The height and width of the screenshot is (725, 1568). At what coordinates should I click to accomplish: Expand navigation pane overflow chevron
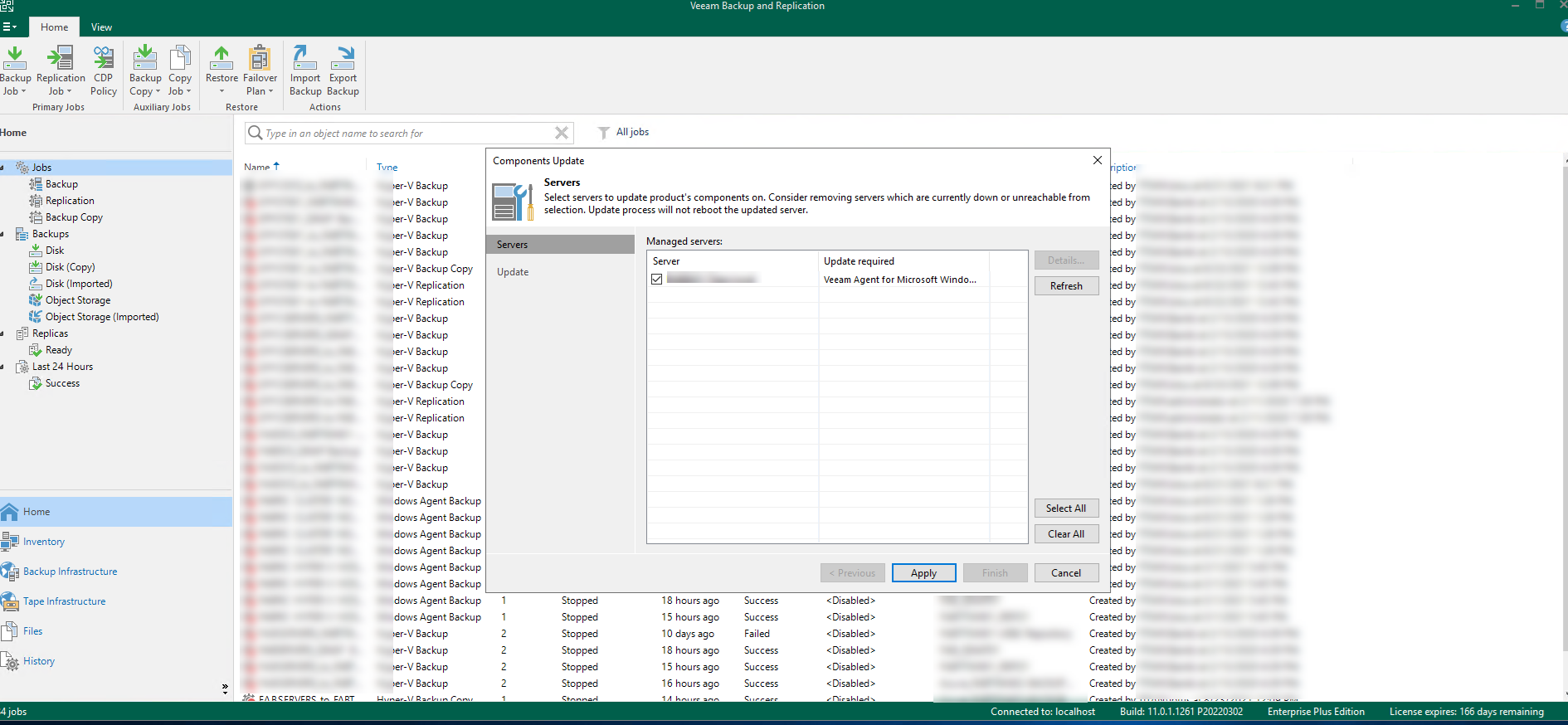pos(225,689)
